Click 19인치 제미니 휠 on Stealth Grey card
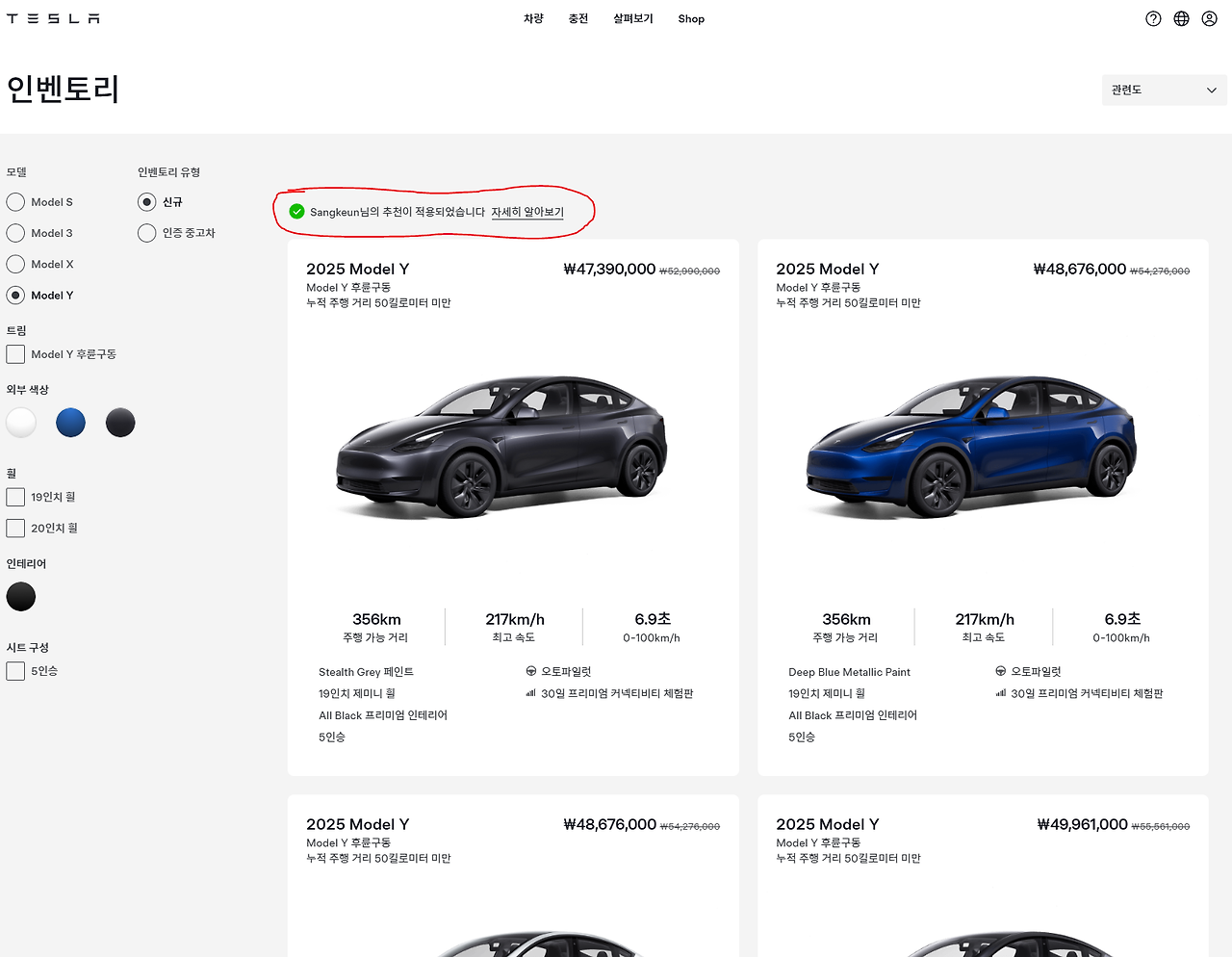 (x=357, y=693)
